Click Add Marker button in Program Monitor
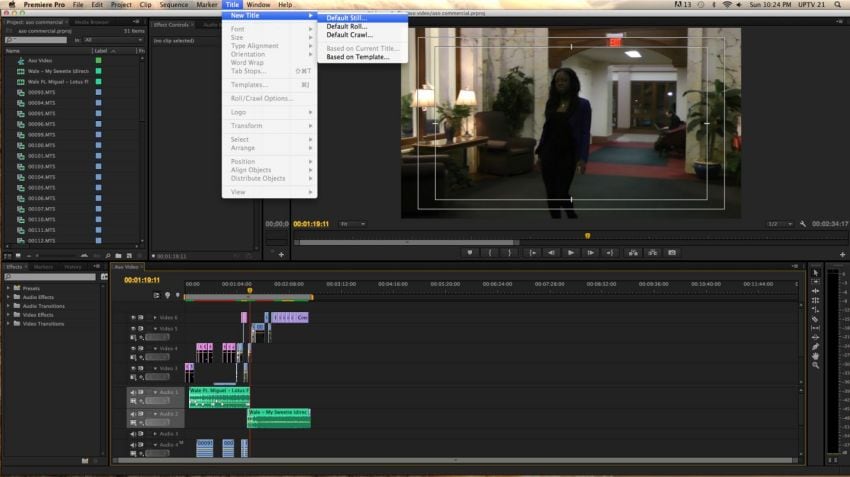The width and height of the screenshot is (850, 477). pyautogui.click(x=469, y=253)
